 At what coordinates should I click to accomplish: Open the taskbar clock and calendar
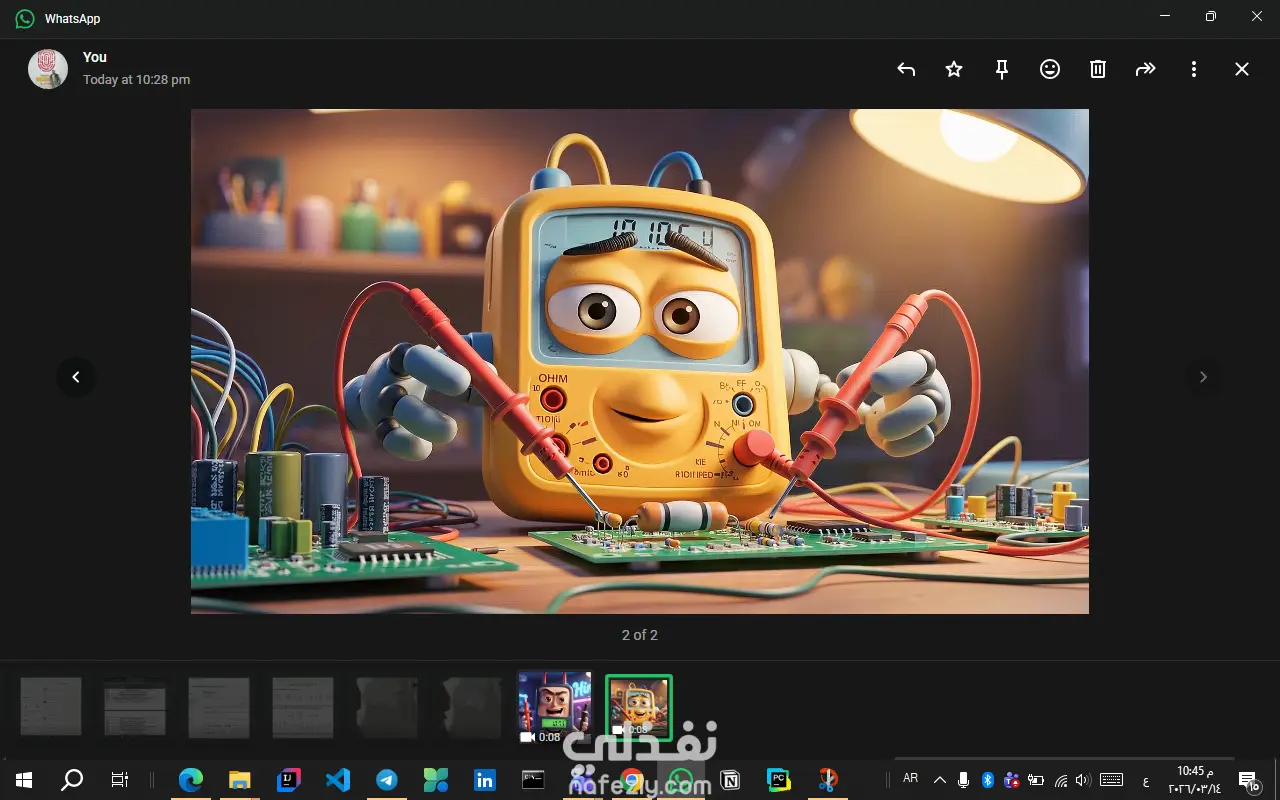1195,780
